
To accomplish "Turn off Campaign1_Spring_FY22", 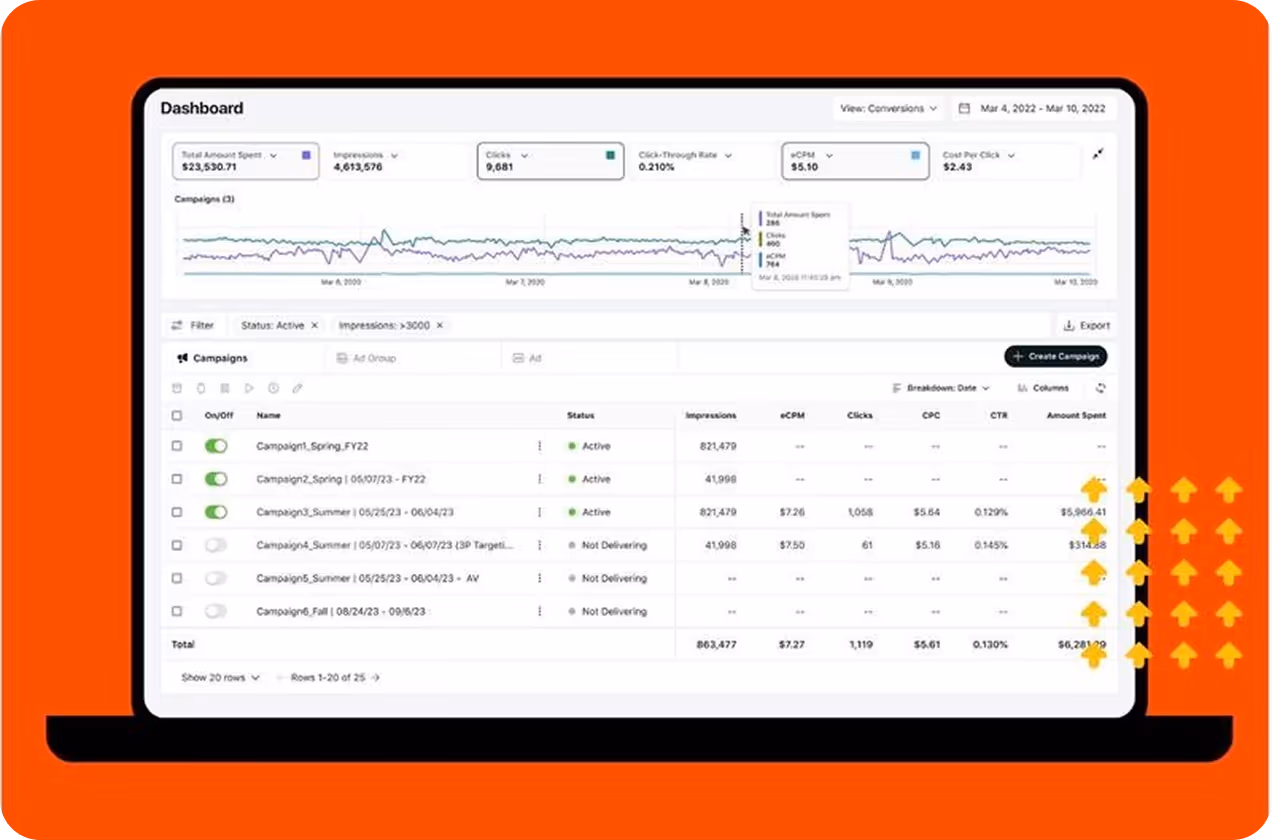I will tap(216, 445).
